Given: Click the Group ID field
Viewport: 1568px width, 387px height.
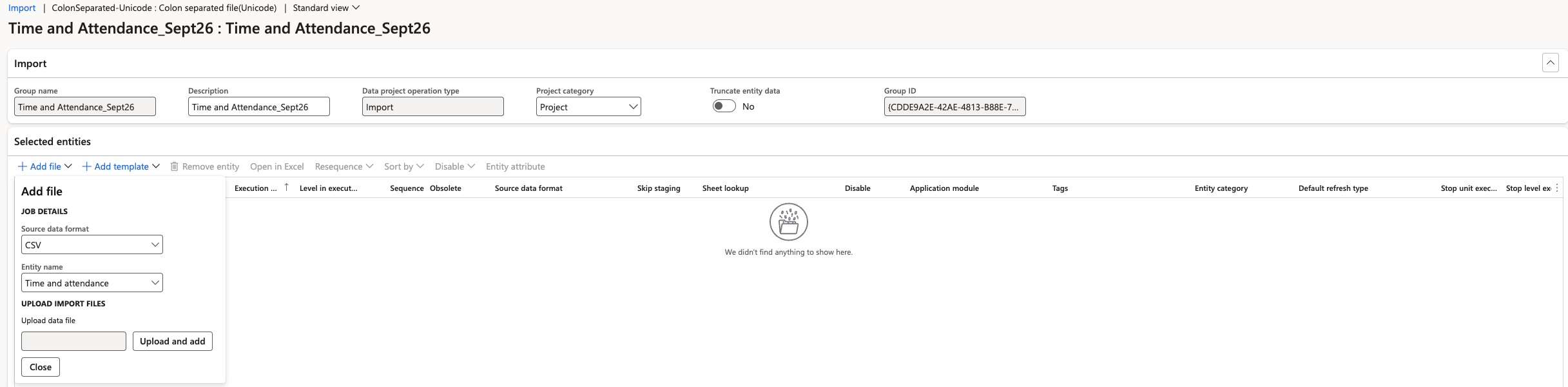Looking at the screenshot, I should point(955,106).
